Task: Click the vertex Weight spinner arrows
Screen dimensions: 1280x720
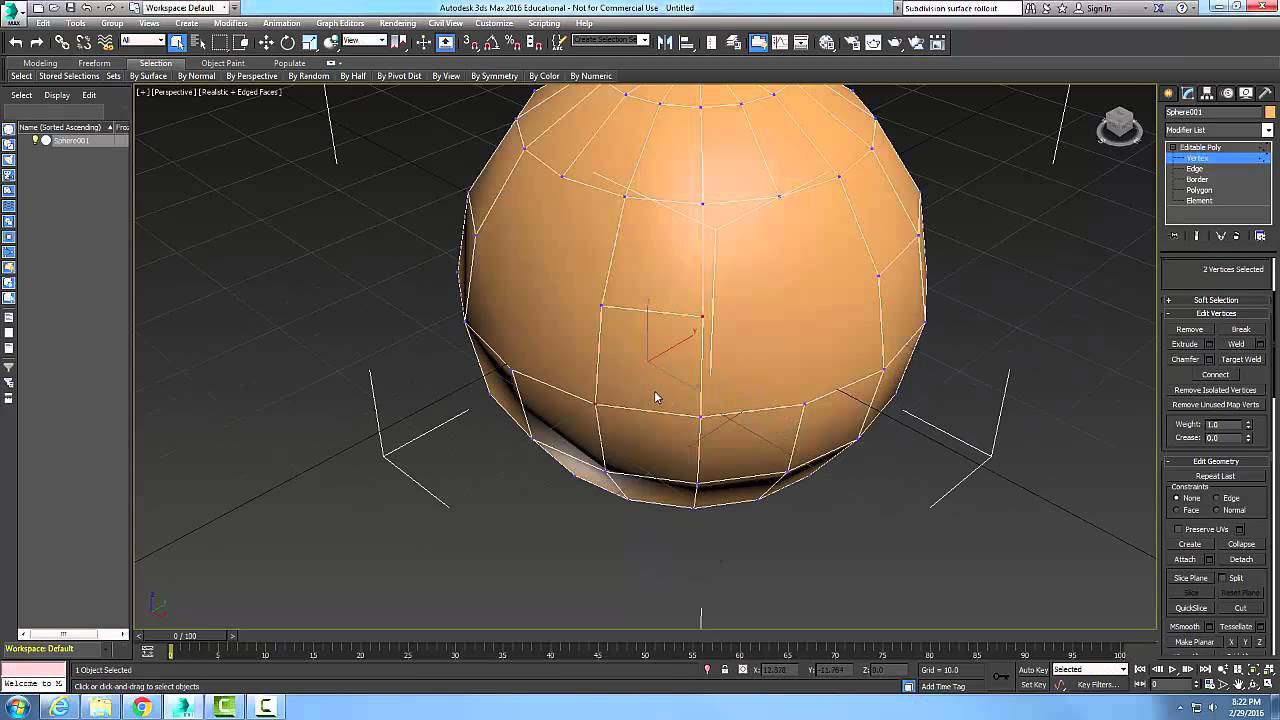Action: click(x=1248, y=425)
